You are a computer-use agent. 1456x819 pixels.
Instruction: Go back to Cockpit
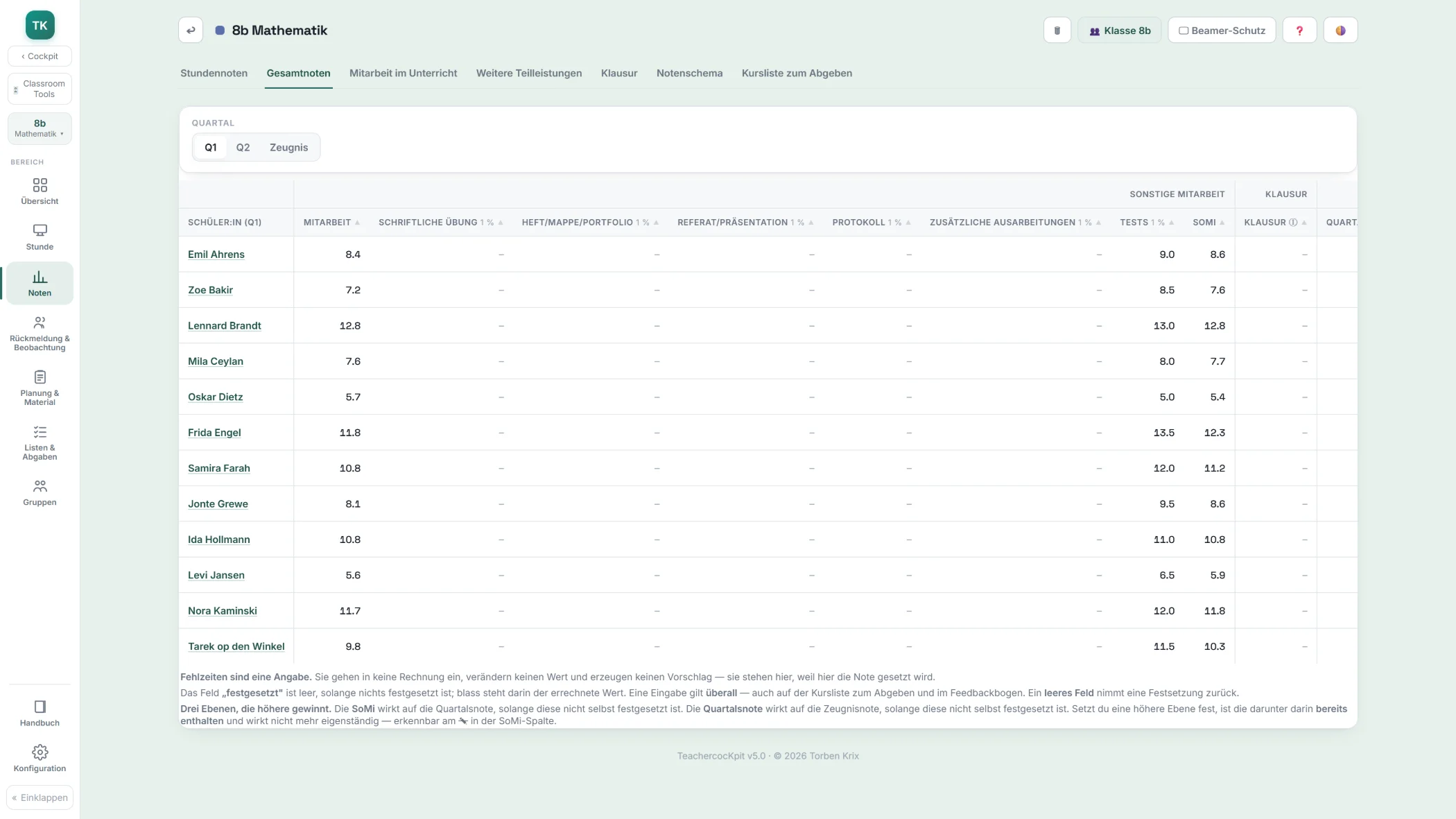click(40, 56)
